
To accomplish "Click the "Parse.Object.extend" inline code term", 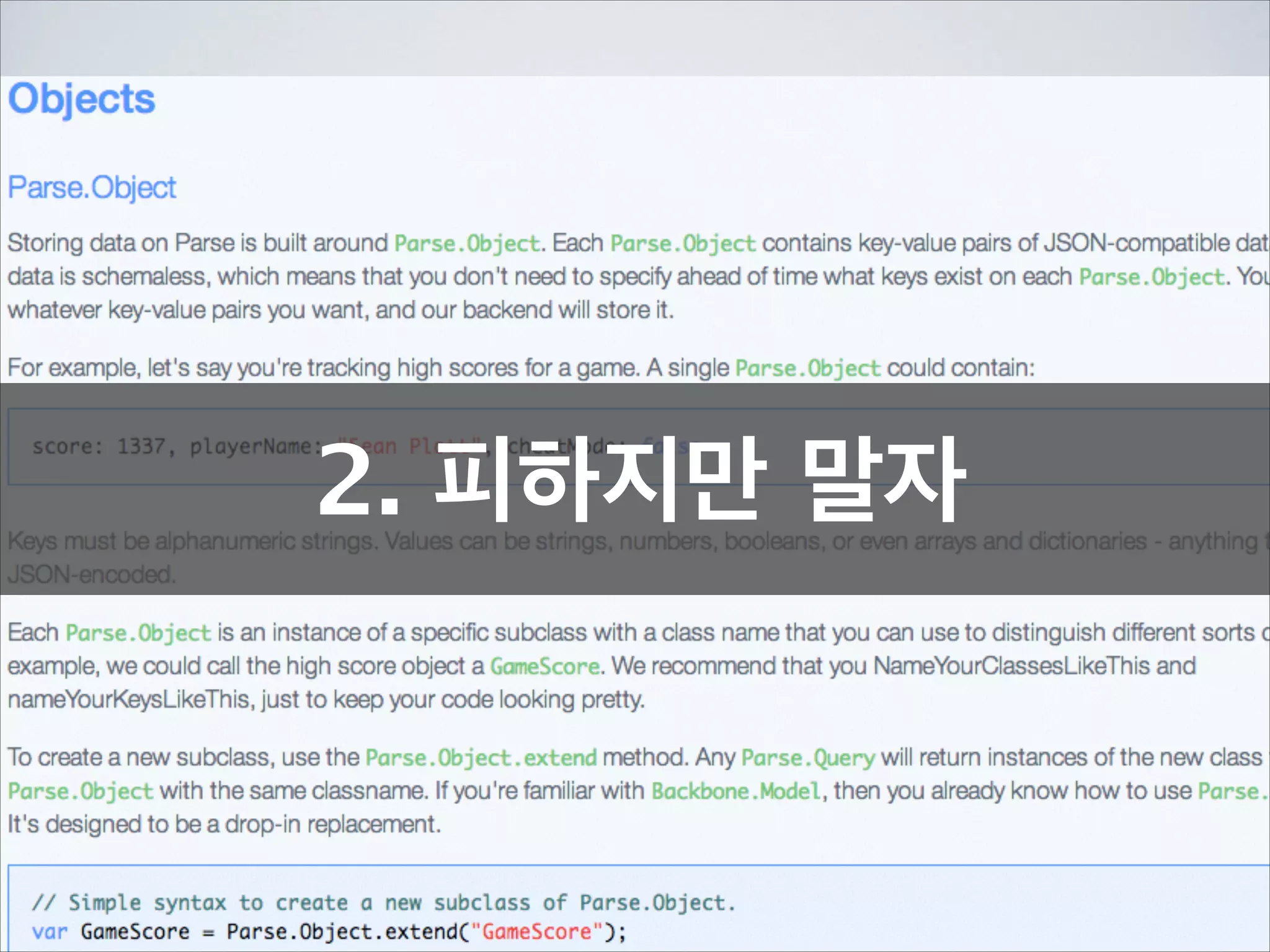I will [481, 758].
